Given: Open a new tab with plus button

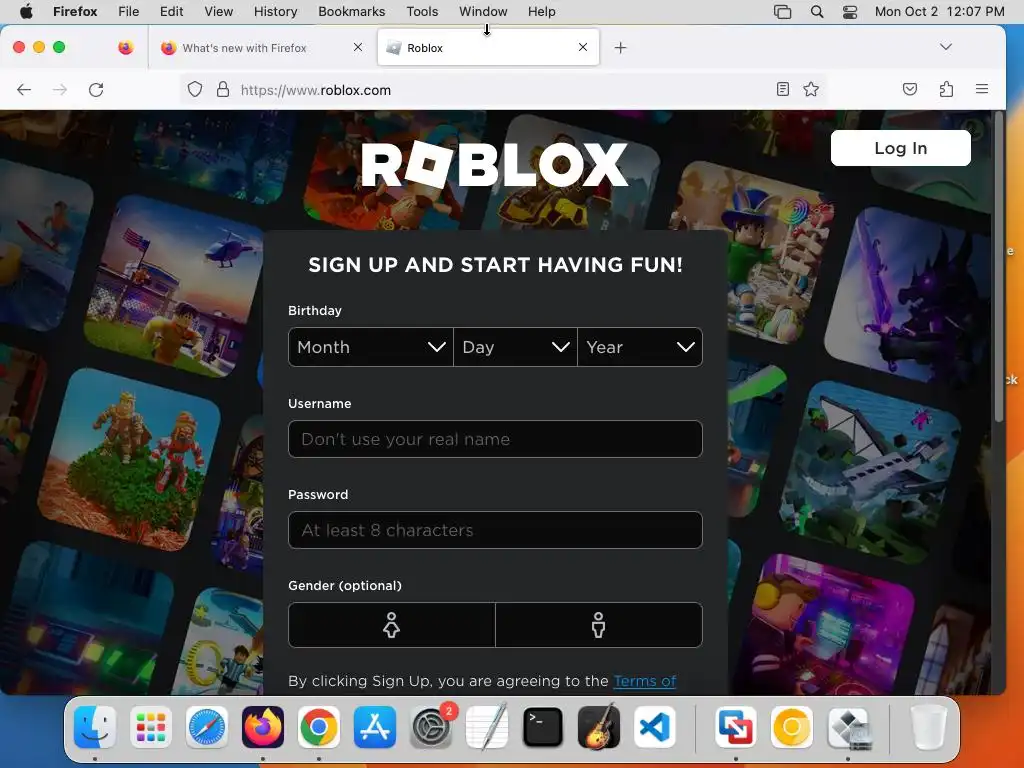Looking at the screenshot, I should point(620,48).
